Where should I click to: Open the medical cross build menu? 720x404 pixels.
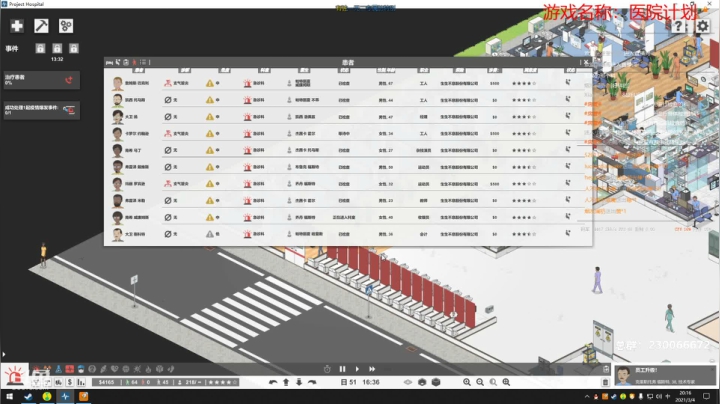[x=17, y=26]
